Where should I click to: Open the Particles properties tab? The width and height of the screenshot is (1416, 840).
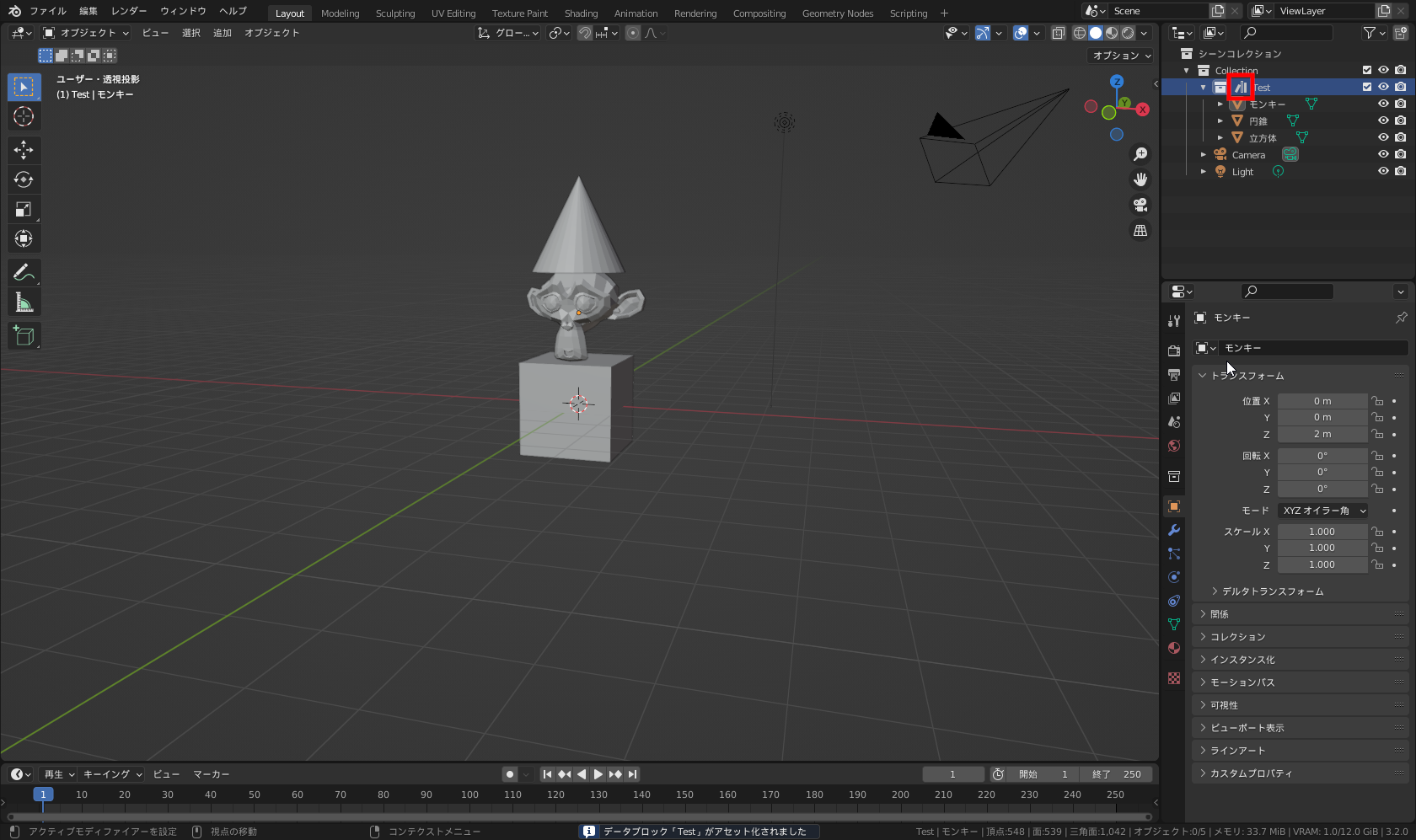click(x=1174, y=554)
